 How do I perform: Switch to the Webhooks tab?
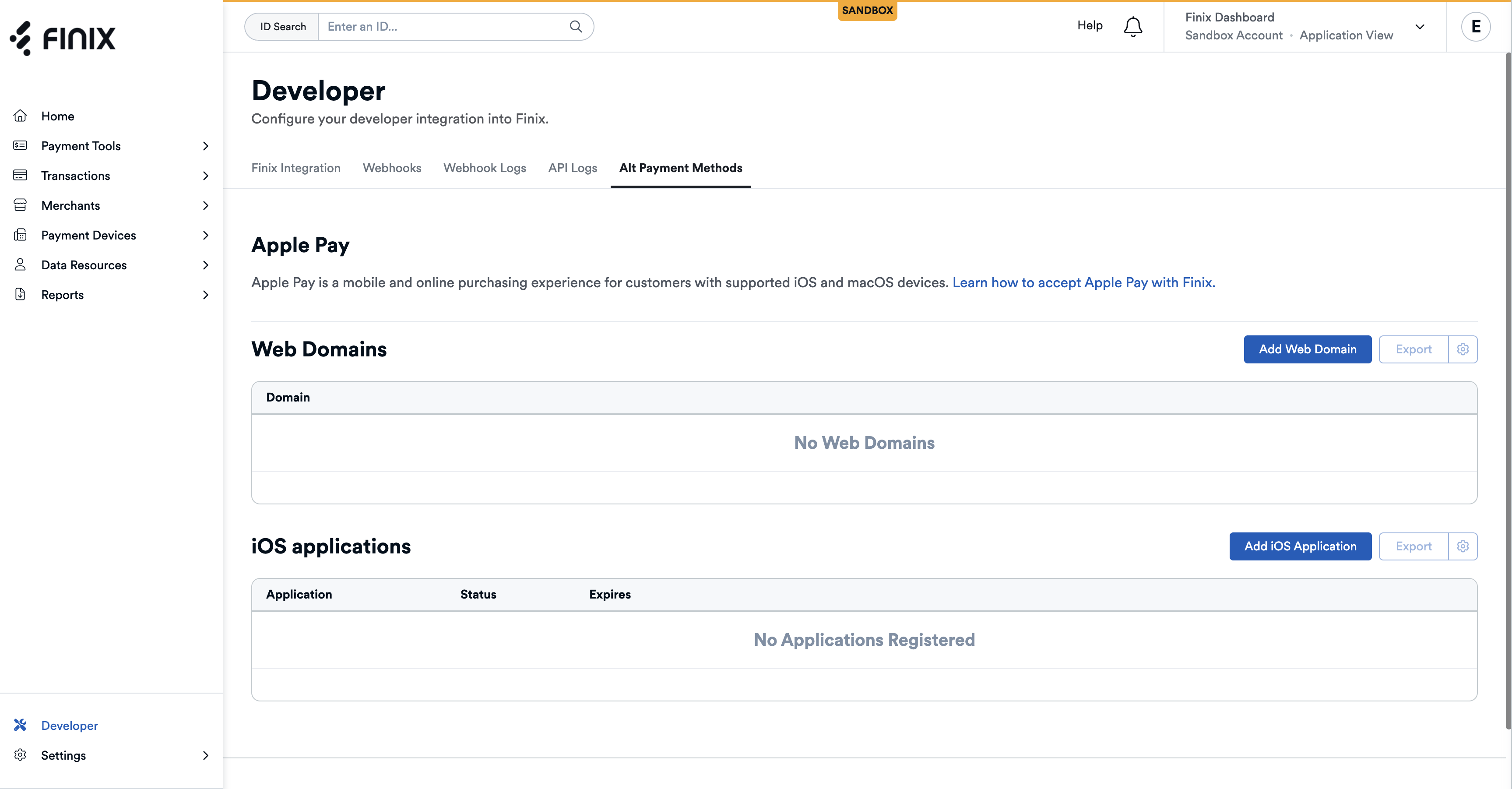(x=391, y=168)
